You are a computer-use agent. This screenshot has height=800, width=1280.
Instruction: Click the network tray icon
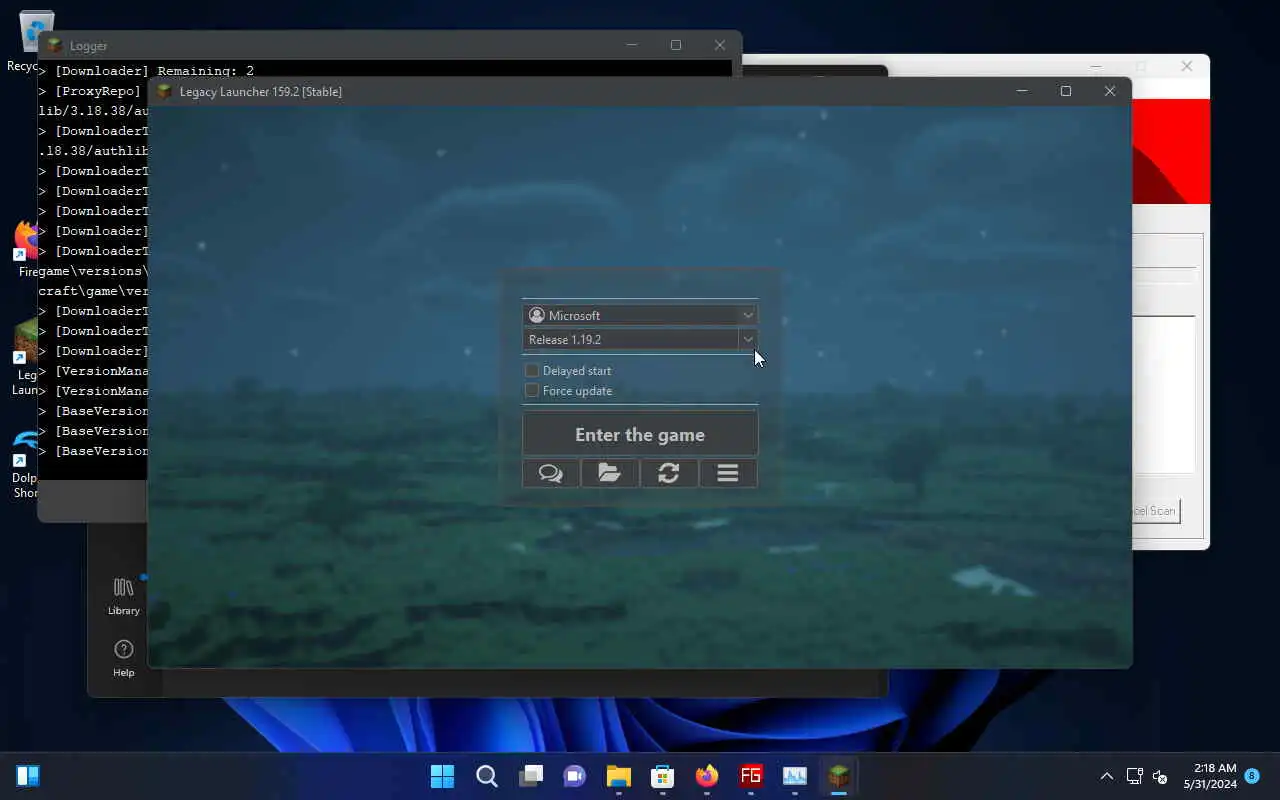pyautogui.click(x=1135, y=776)
